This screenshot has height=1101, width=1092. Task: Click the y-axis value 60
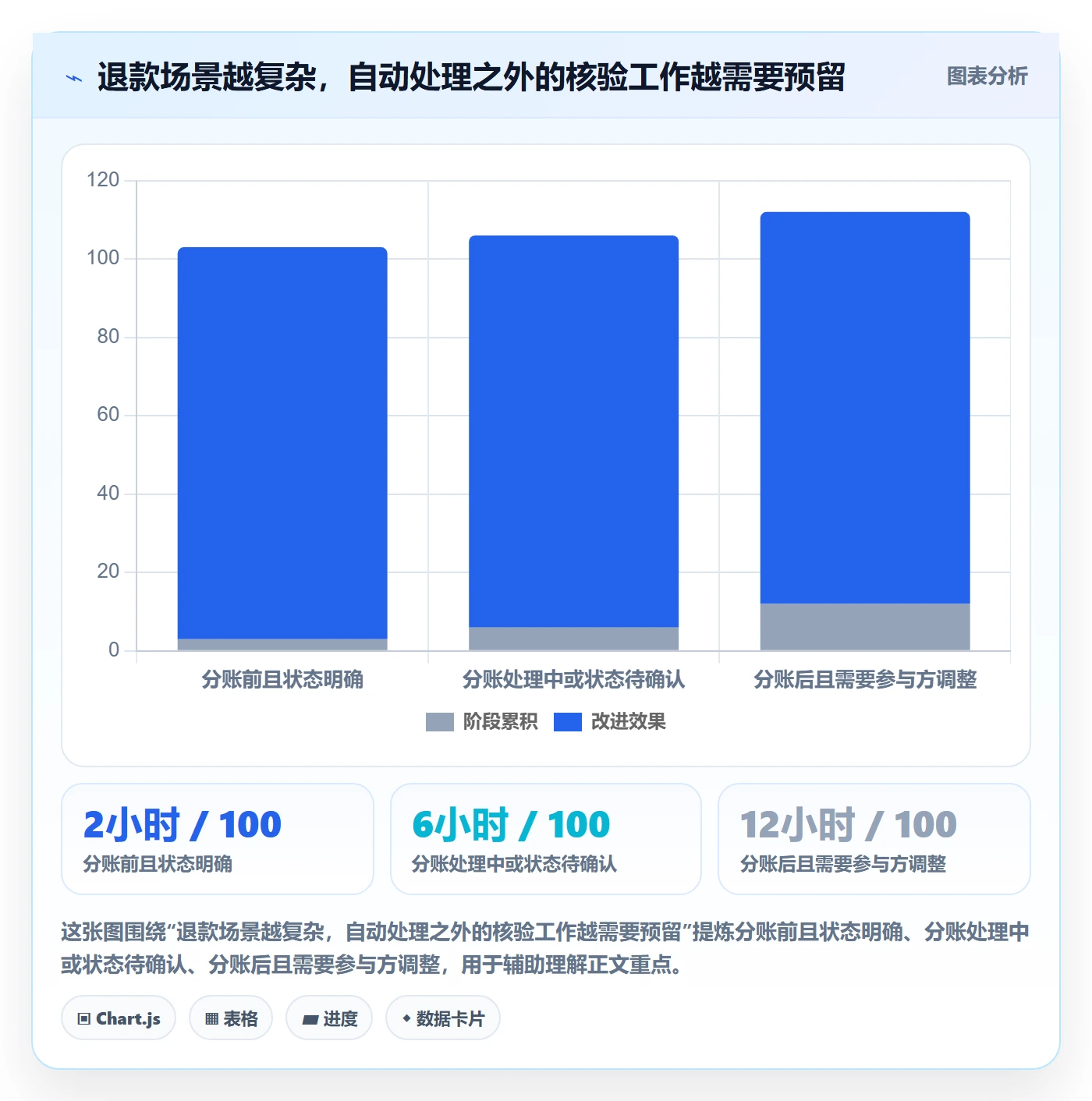pos(108,415)
